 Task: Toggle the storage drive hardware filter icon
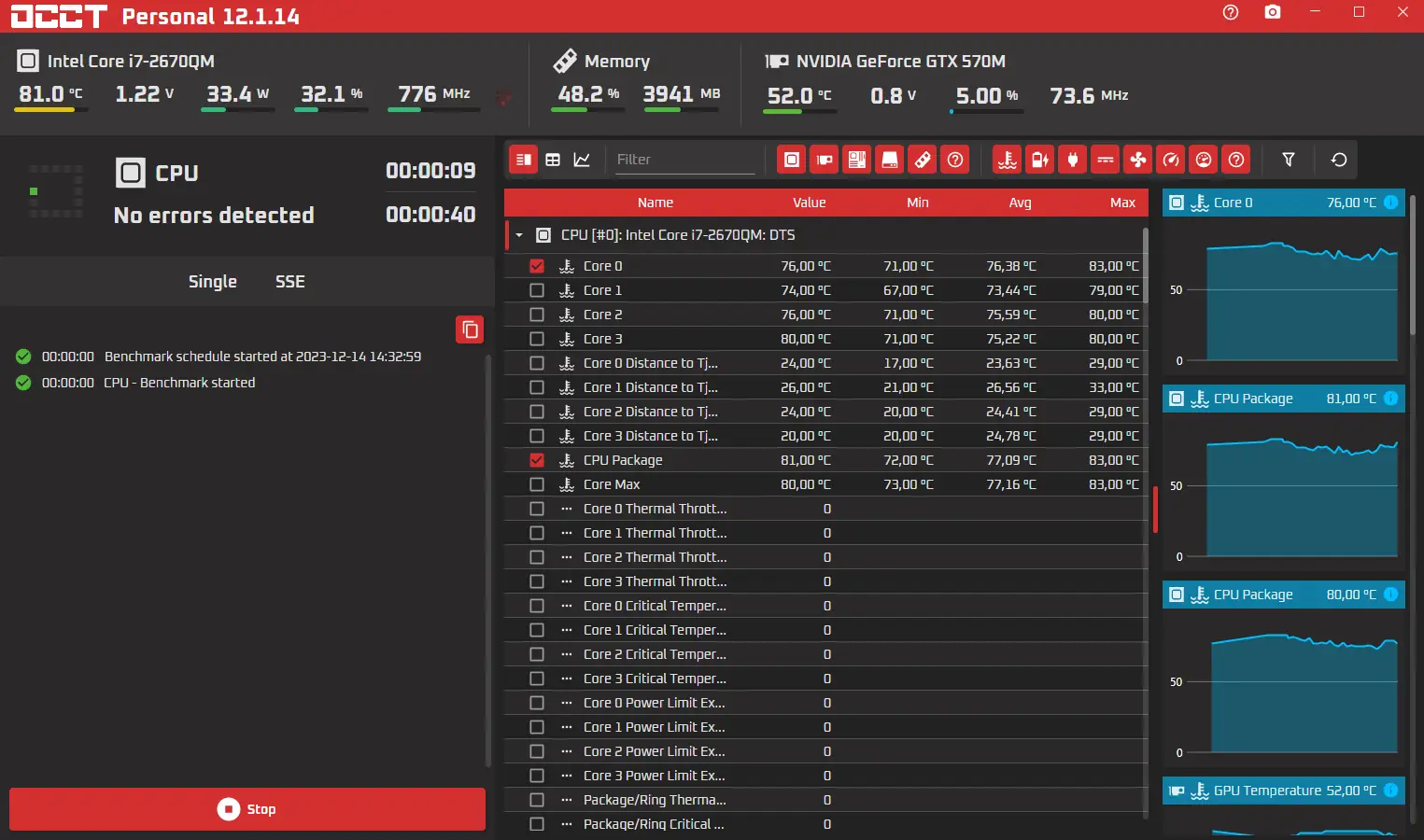pos(890,160)
